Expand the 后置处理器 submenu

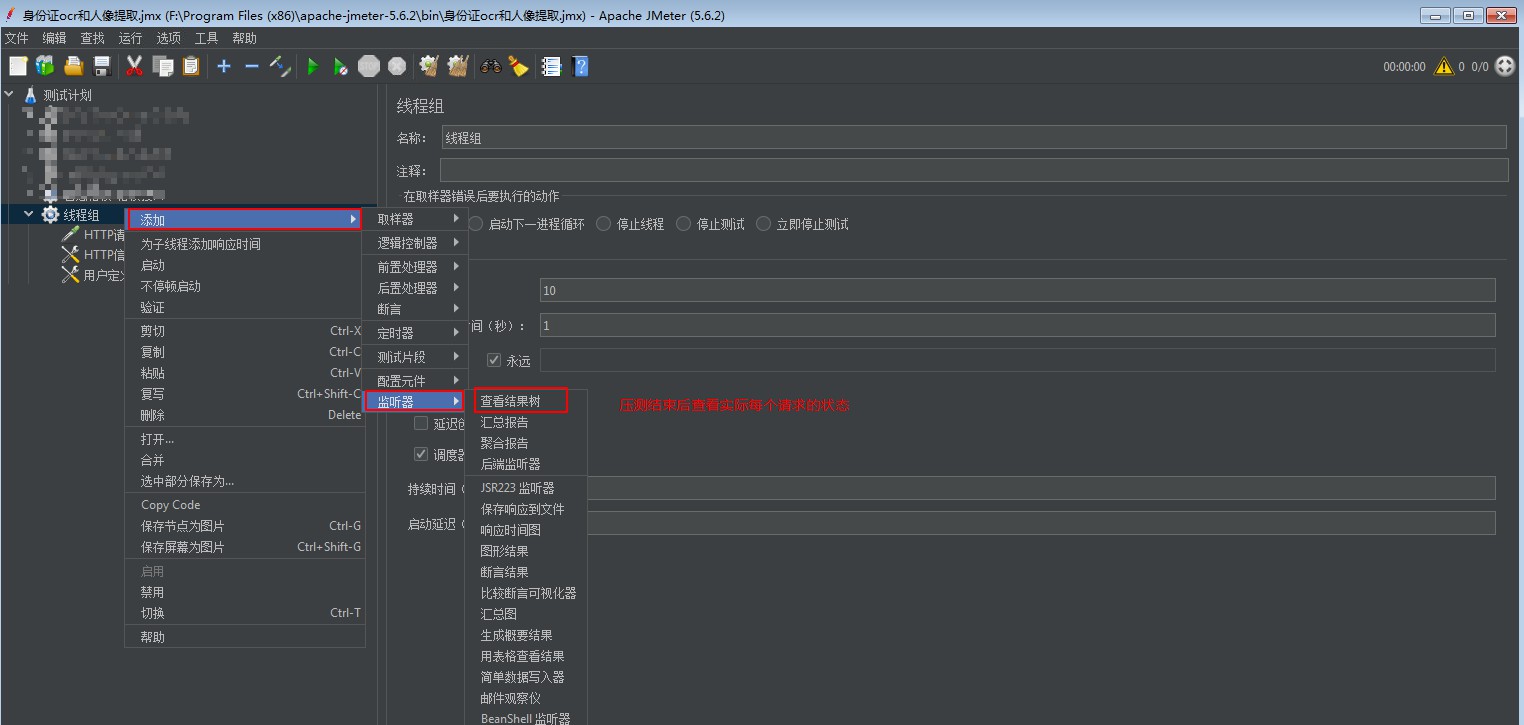414,288
